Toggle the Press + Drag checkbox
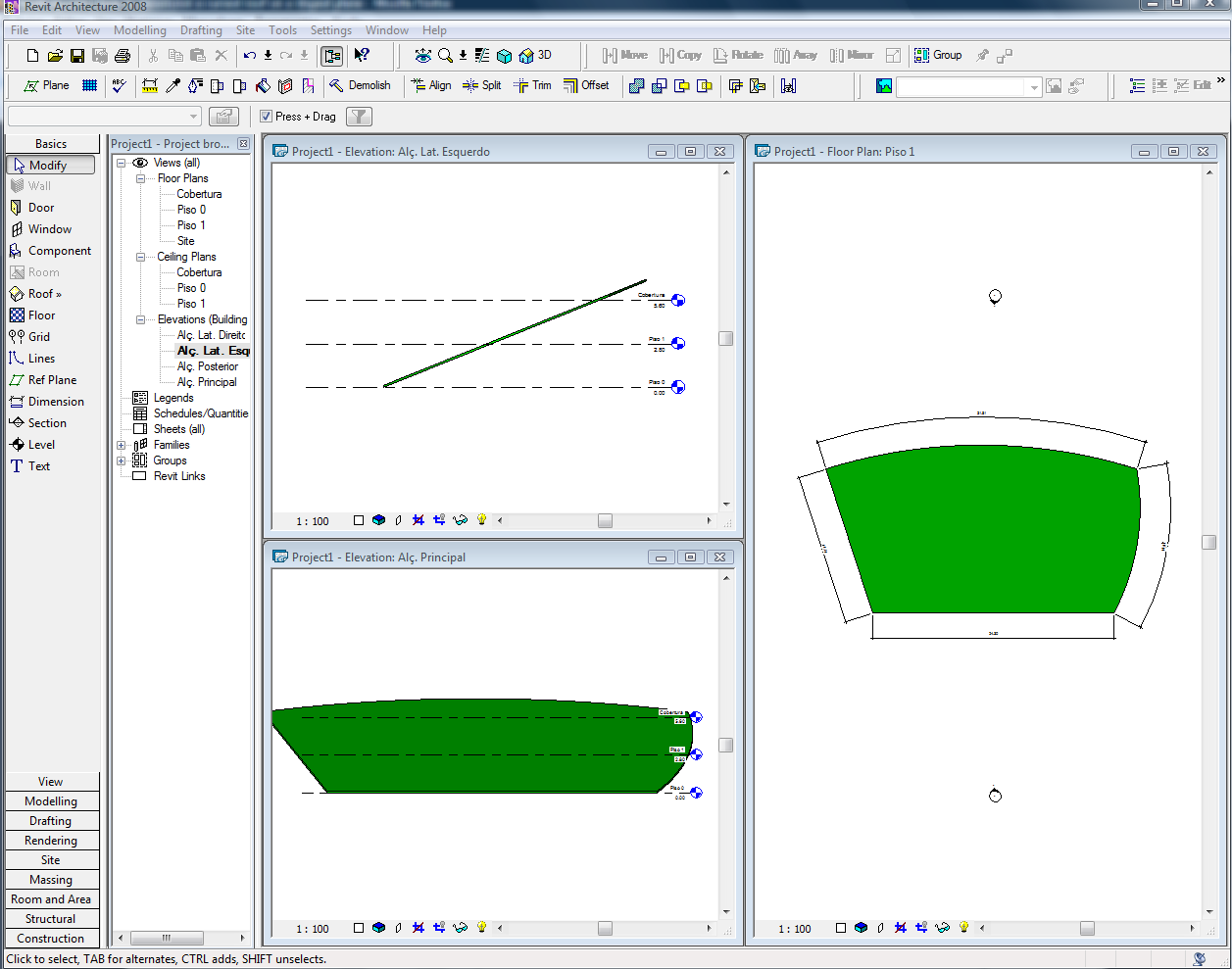Screen dimensions: 1232x969 [266, 117]
